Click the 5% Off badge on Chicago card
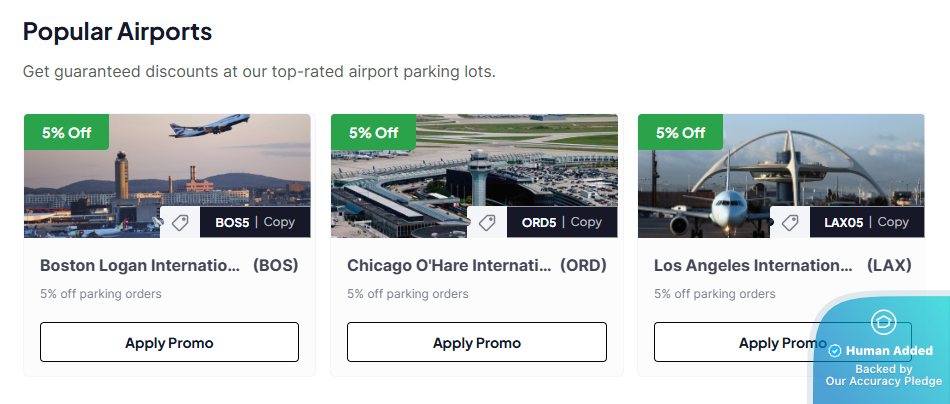Image resolution: width=950 pixels, height=404 pixels. tap(373, 132)
